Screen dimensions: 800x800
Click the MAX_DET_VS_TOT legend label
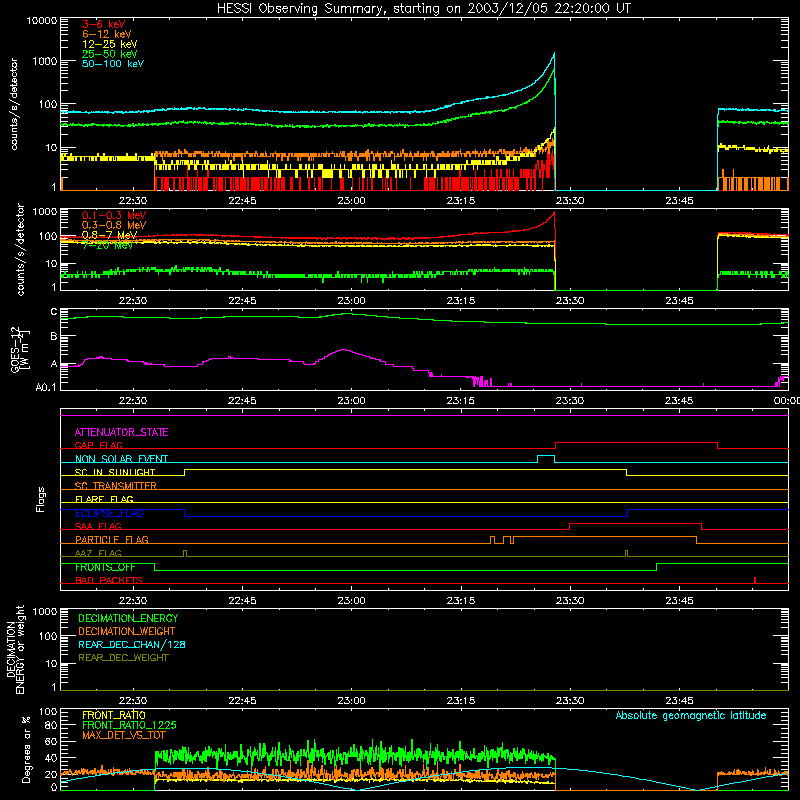(x=124, y=735)
